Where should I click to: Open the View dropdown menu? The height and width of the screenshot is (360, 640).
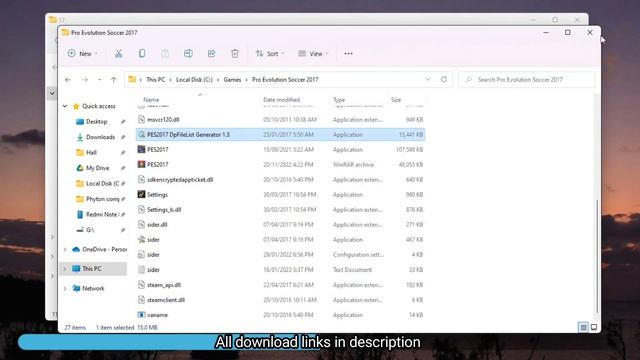click(313, 53)
